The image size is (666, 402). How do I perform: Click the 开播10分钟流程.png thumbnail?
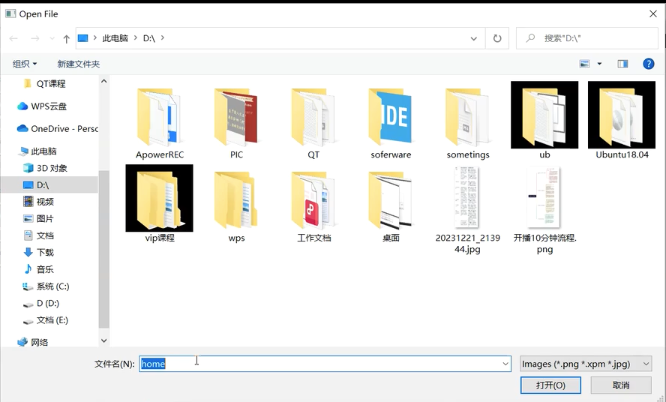[544, 200]
